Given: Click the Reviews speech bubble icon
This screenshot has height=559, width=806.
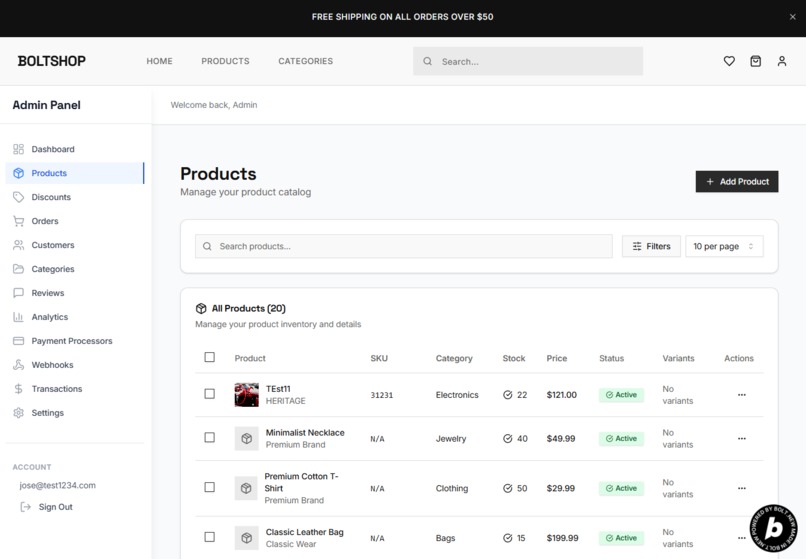Looking at the screenshot, I should coord(19,293).
